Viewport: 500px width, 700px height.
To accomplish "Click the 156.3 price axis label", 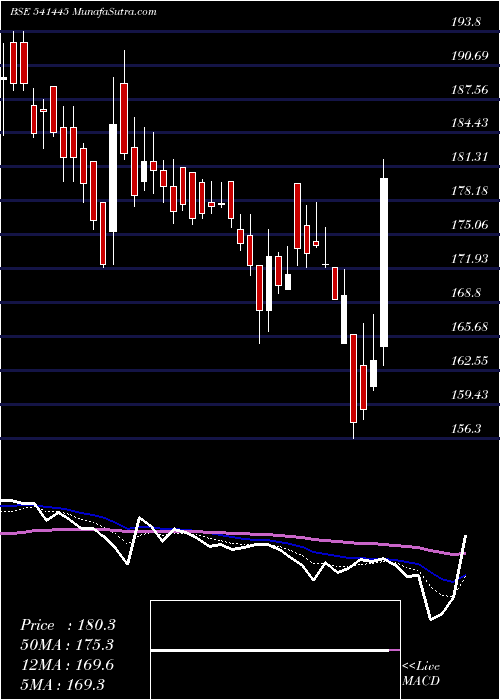I will click(466, 429).
